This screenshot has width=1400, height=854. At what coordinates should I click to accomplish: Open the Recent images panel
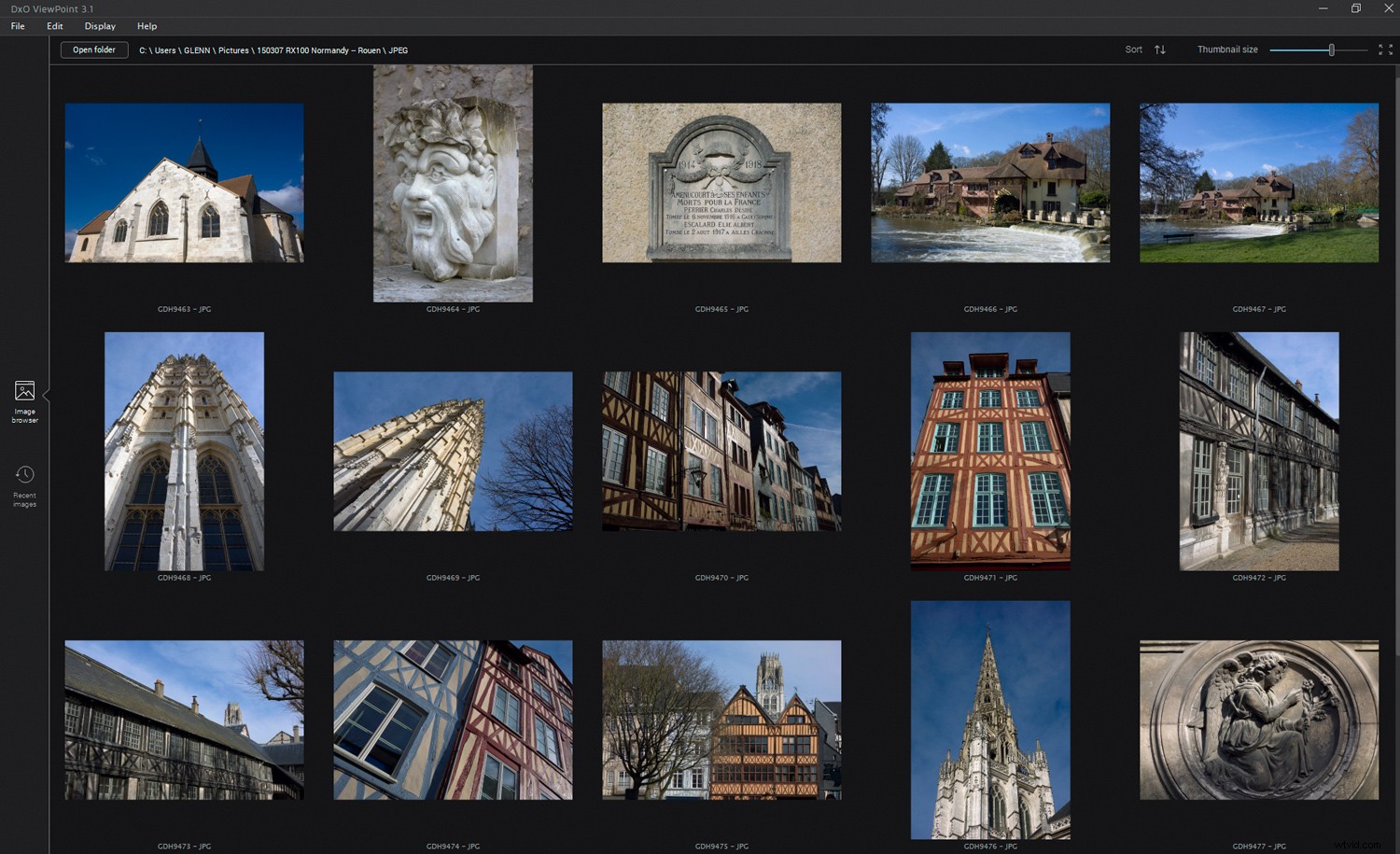click(x=24, y=482)
